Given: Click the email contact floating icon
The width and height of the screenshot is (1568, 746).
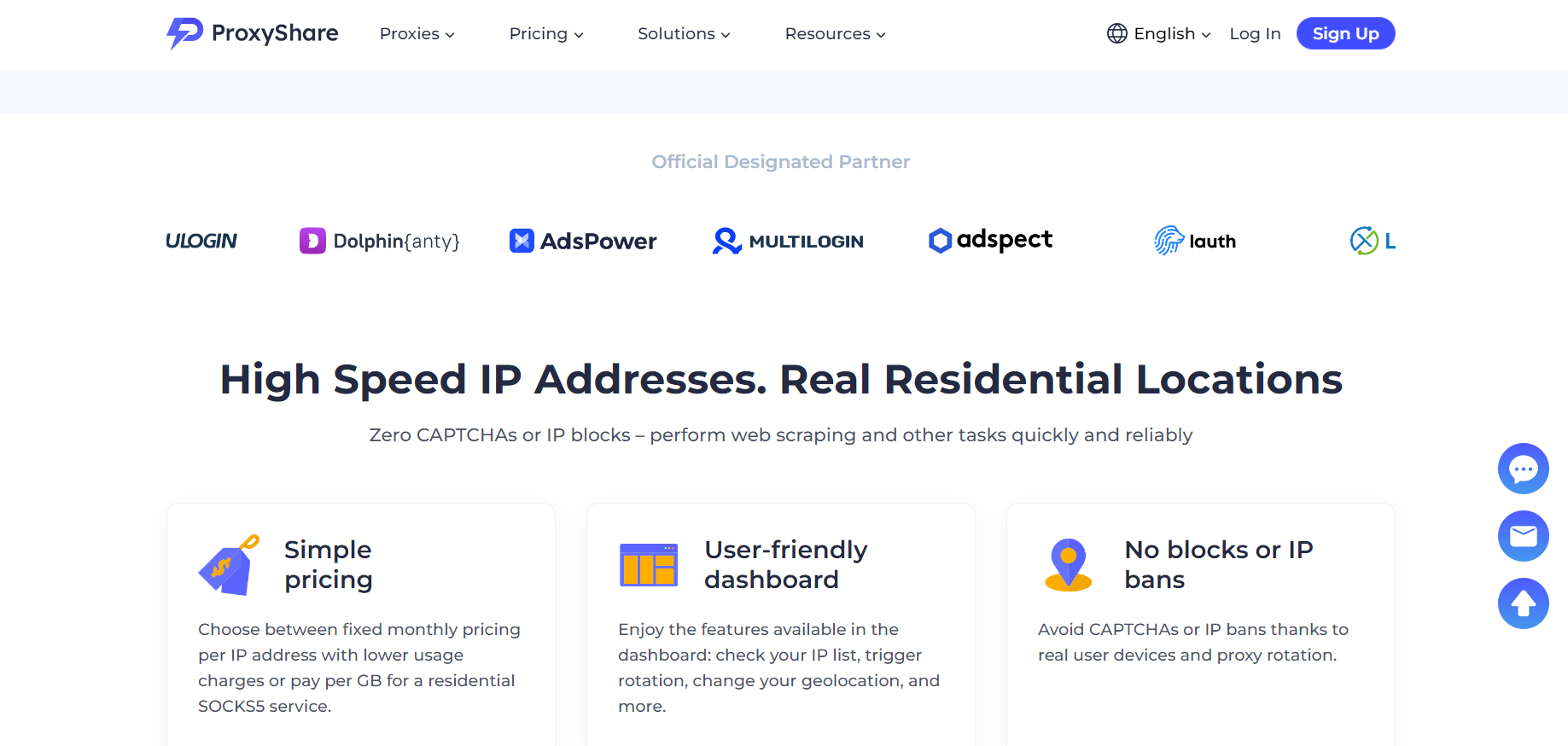Looking at the screenshot, I should (1523, 536).
